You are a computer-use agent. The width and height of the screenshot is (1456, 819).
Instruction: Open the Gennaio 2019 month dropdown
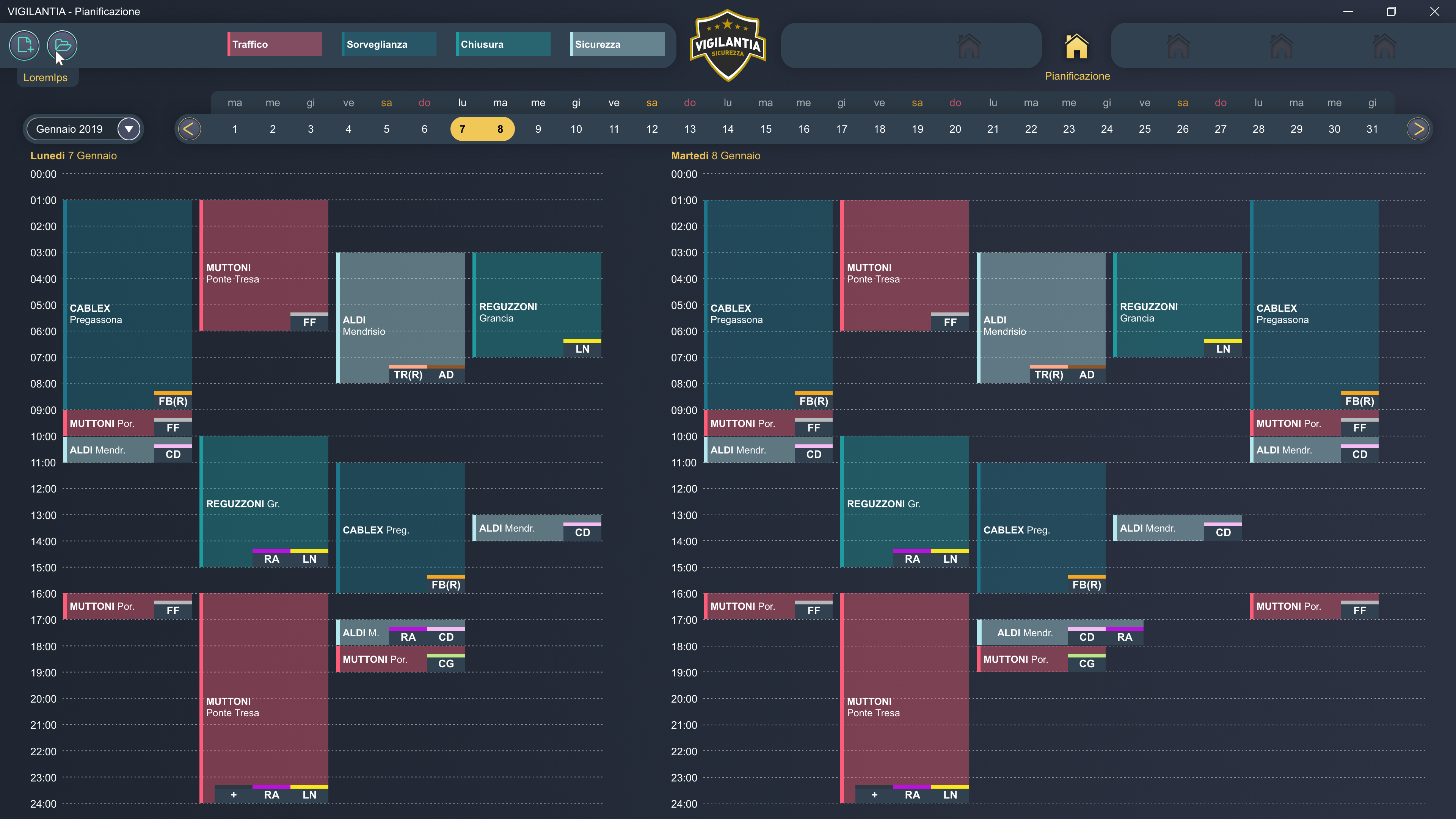click(70, 129)
